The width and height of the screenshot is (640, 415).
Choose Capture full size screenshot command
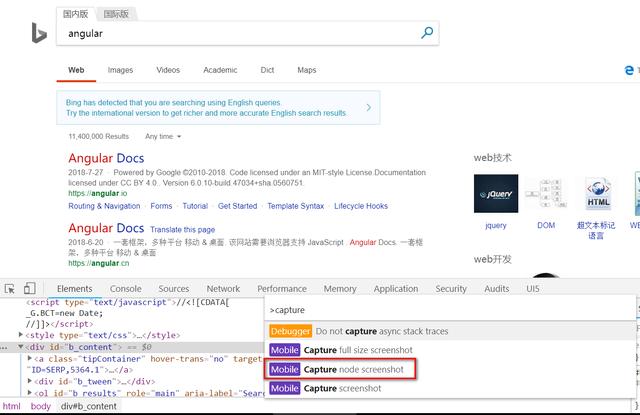(x=450, y=350)
